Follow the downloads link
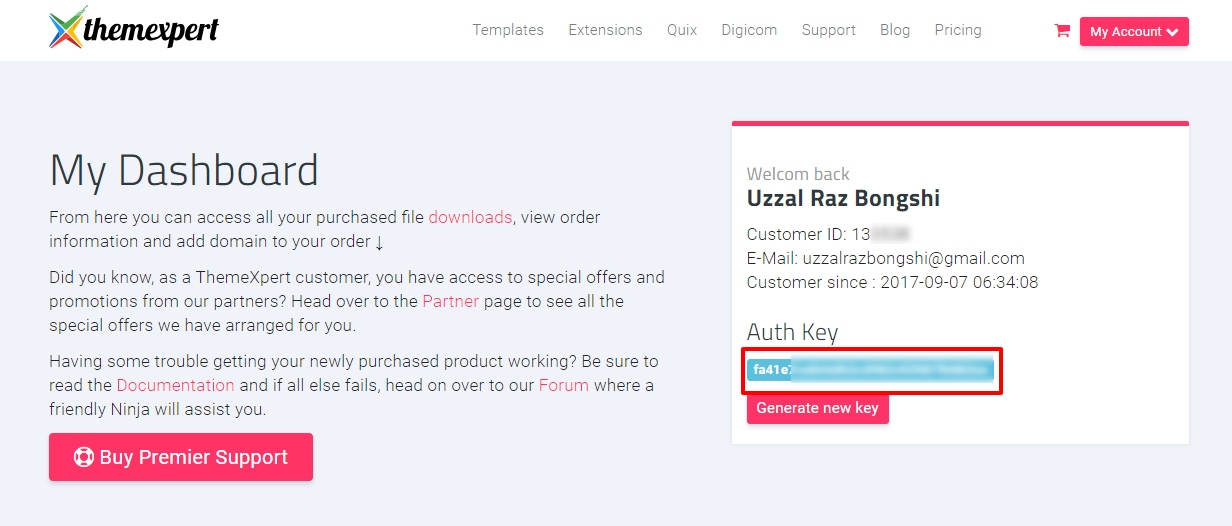The height and width of the screenshot is (526, 1232). [470, 217]
